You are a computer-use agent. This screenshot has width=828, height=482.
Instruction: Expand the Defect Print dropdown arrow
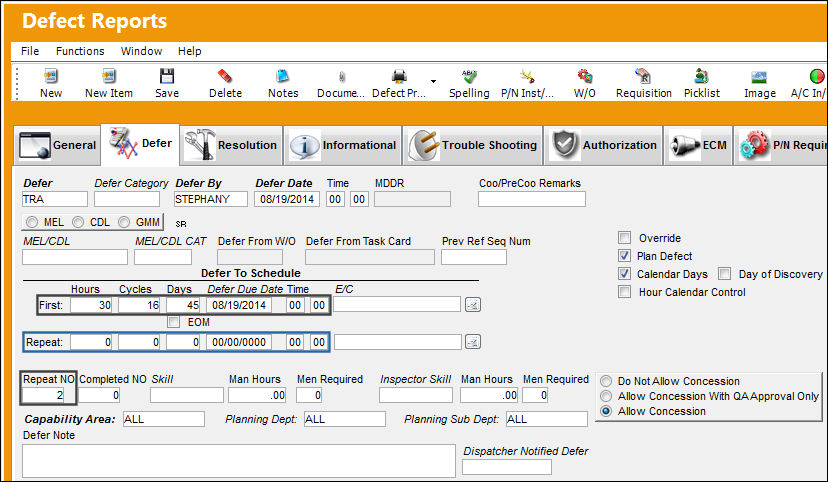click(x=433, y=82)
